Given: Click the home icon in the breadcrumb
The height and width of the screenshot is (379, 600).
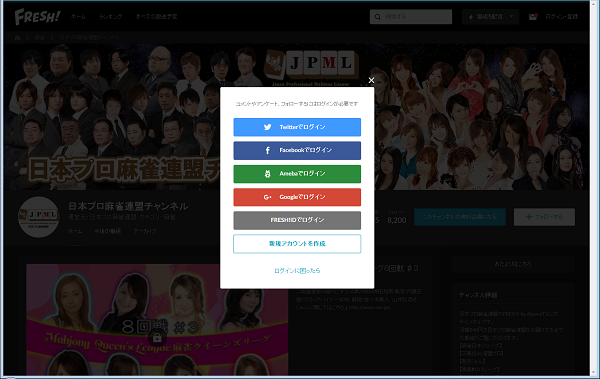Looking at the screenshot, I should (17, 38).
